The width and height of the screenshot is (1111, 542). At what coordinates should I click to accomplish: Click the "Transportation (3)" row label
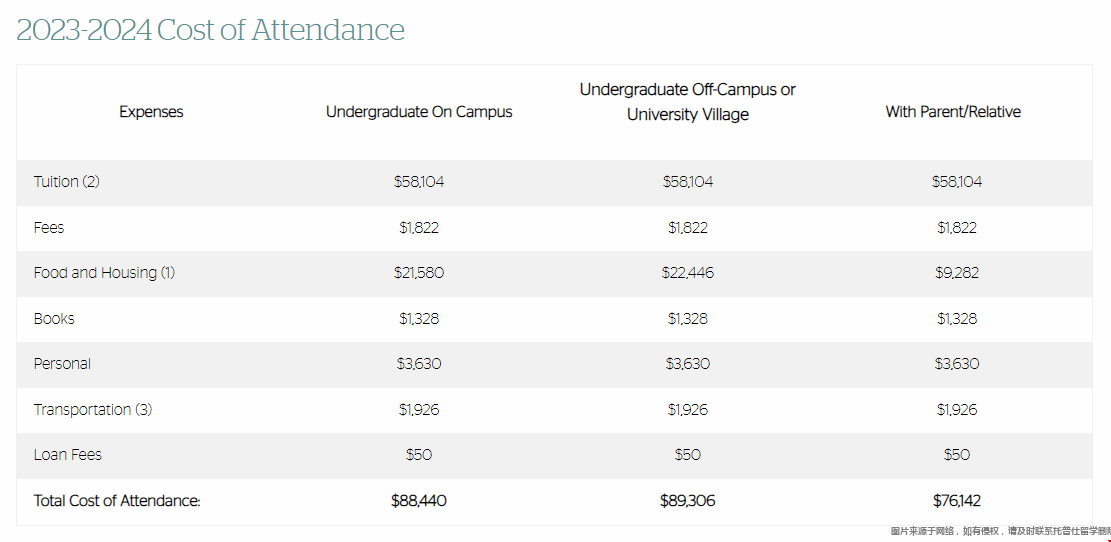pyautogui.click(x=93, y=410)
